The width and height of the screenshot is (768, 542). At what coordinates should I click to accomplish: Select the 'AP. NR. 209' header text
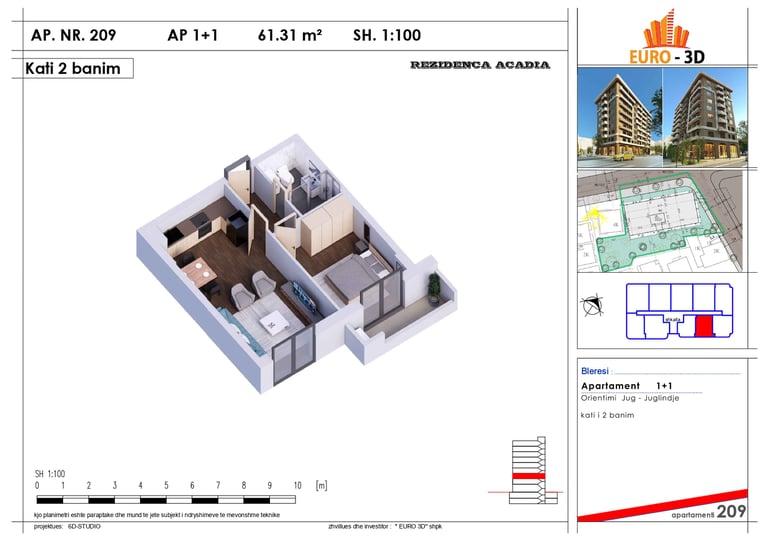73,35
